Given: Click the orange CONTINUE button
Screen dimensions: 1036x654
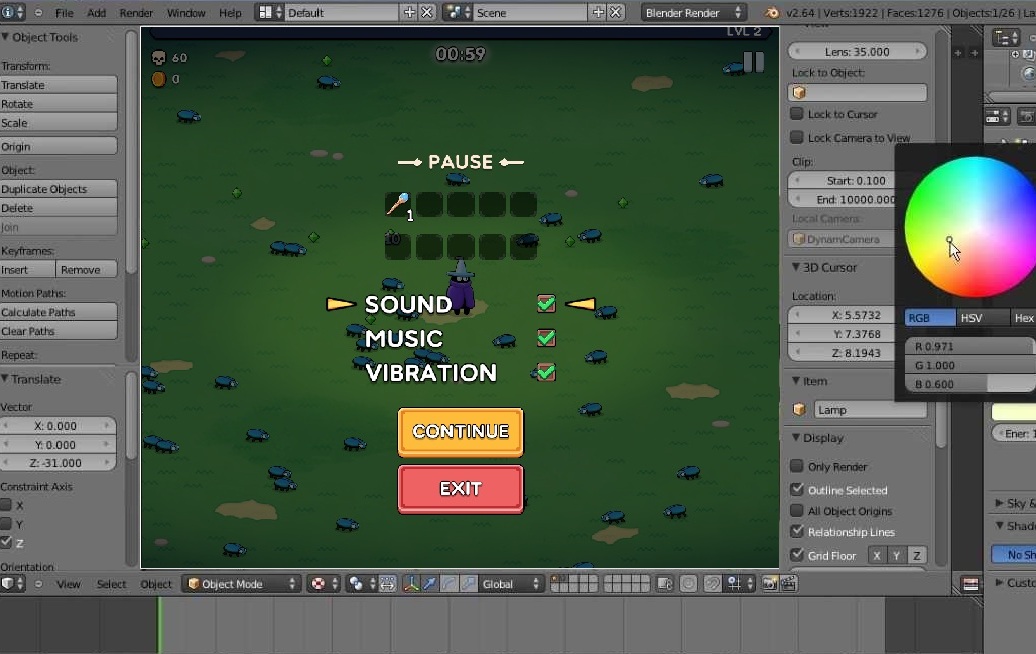Looking at the screenshot, I should (x=461, y=432).
